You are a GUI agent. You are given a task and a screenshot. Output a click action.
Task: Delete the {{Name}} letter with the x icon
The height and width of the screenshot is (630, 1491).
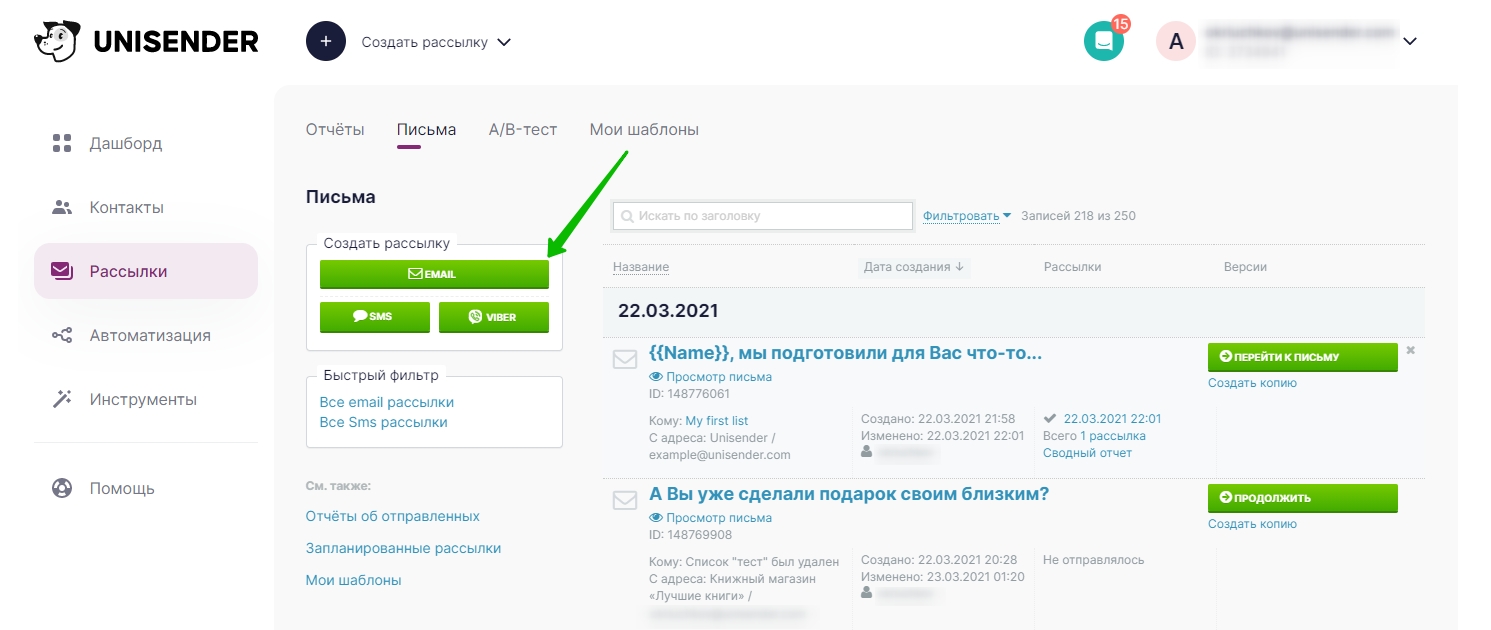(1411, 350)
